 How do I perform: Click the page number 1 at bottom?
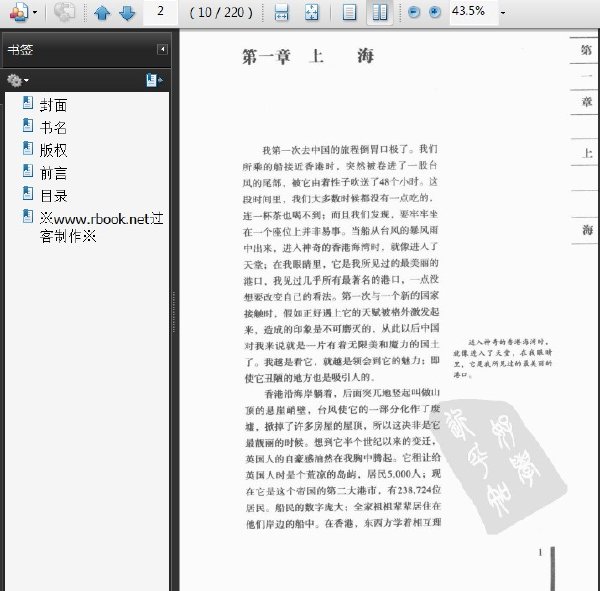[540, 552]
